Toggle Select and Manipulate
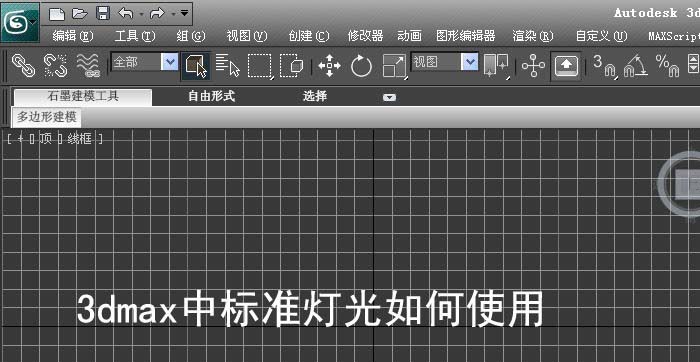 [533, 66]
